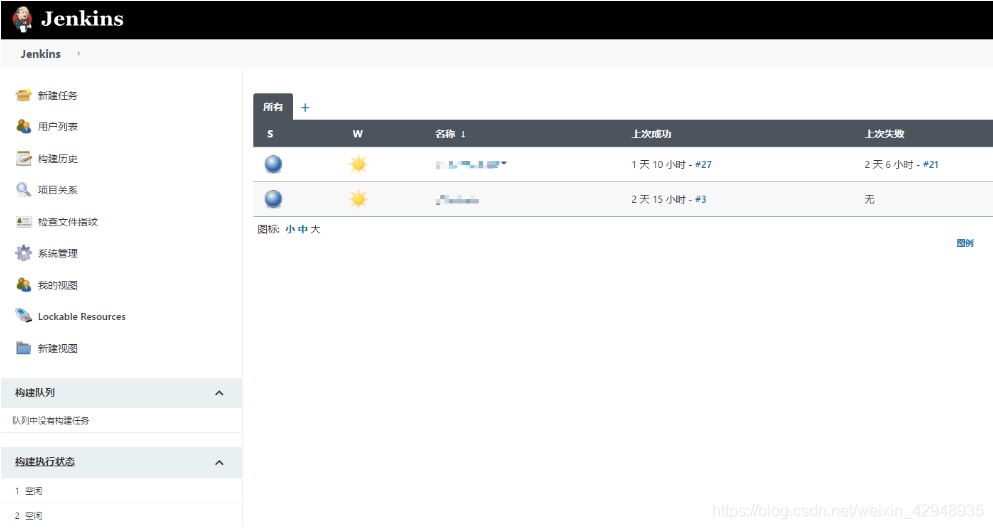
Task: Open the 构建历史 link
Action: coord(58,158)
